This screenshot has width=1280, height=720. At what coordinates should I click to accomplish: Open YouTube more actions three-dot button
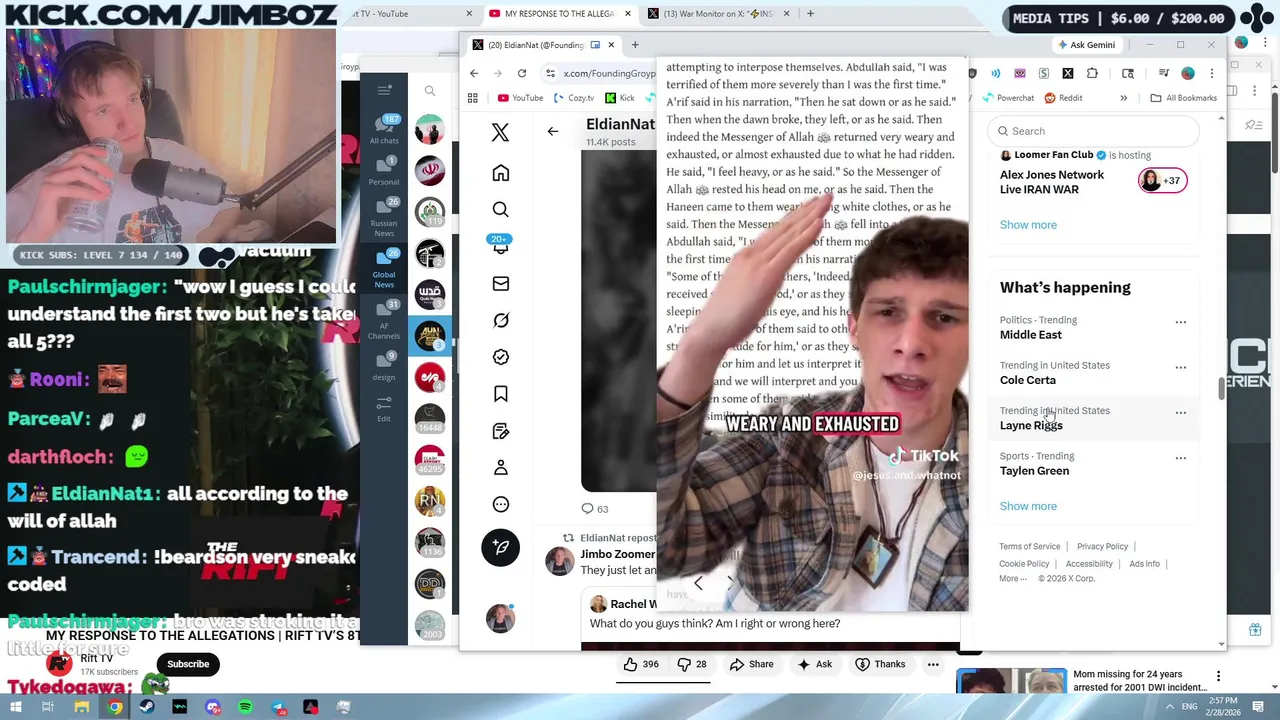933,664
